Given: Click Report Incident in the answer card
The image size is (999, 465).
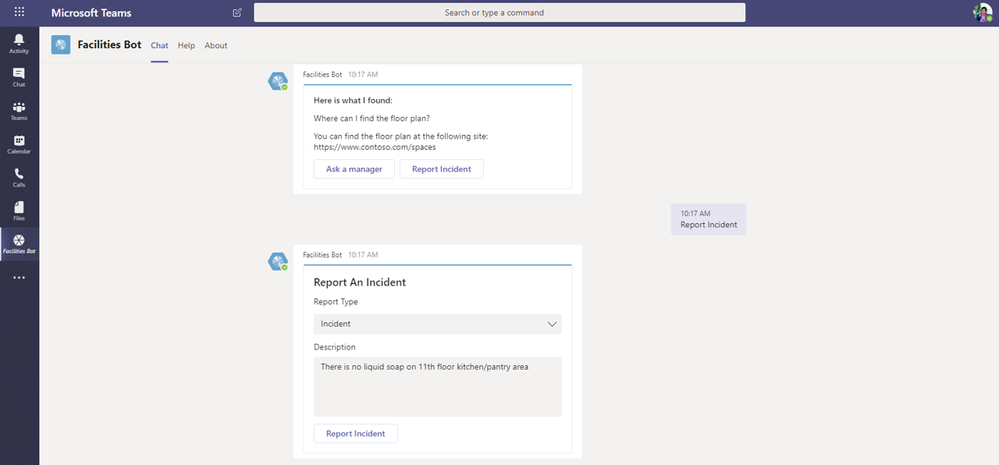Looking at the screenshot, I should [x=442, y=169].
